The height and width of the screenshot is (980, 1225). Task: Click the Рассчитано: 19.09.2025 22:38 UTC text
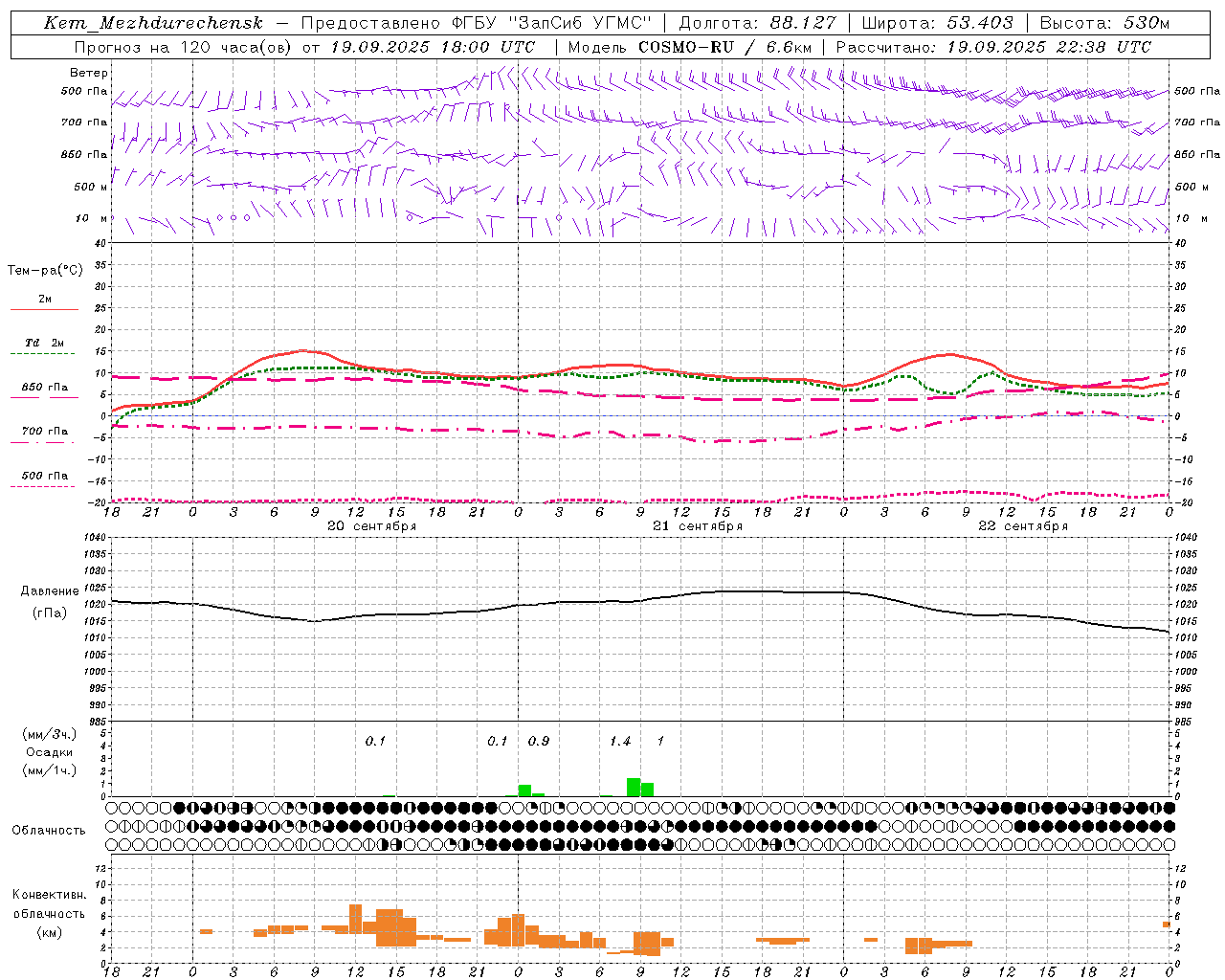[x=993, y=47]
